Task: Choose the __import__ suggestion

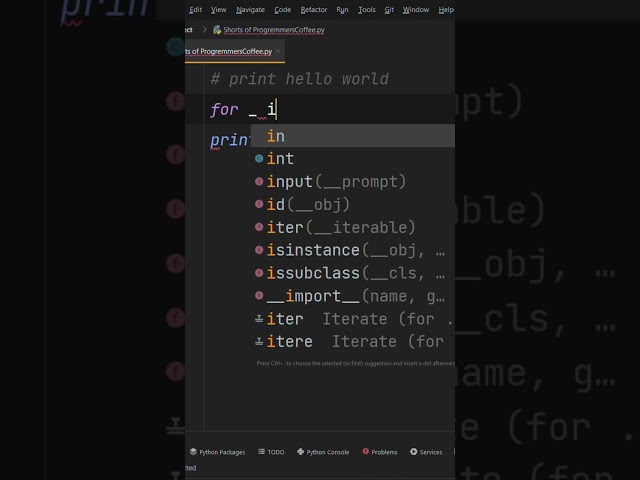Action: point(353,296)
